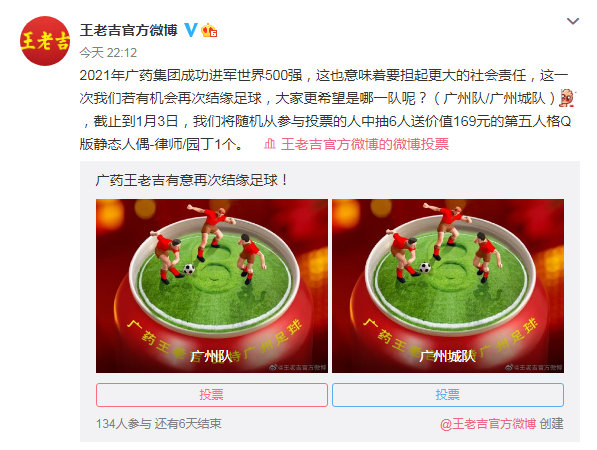
Task: Click the emoji face after 广州城队
Action: (568, 98)
